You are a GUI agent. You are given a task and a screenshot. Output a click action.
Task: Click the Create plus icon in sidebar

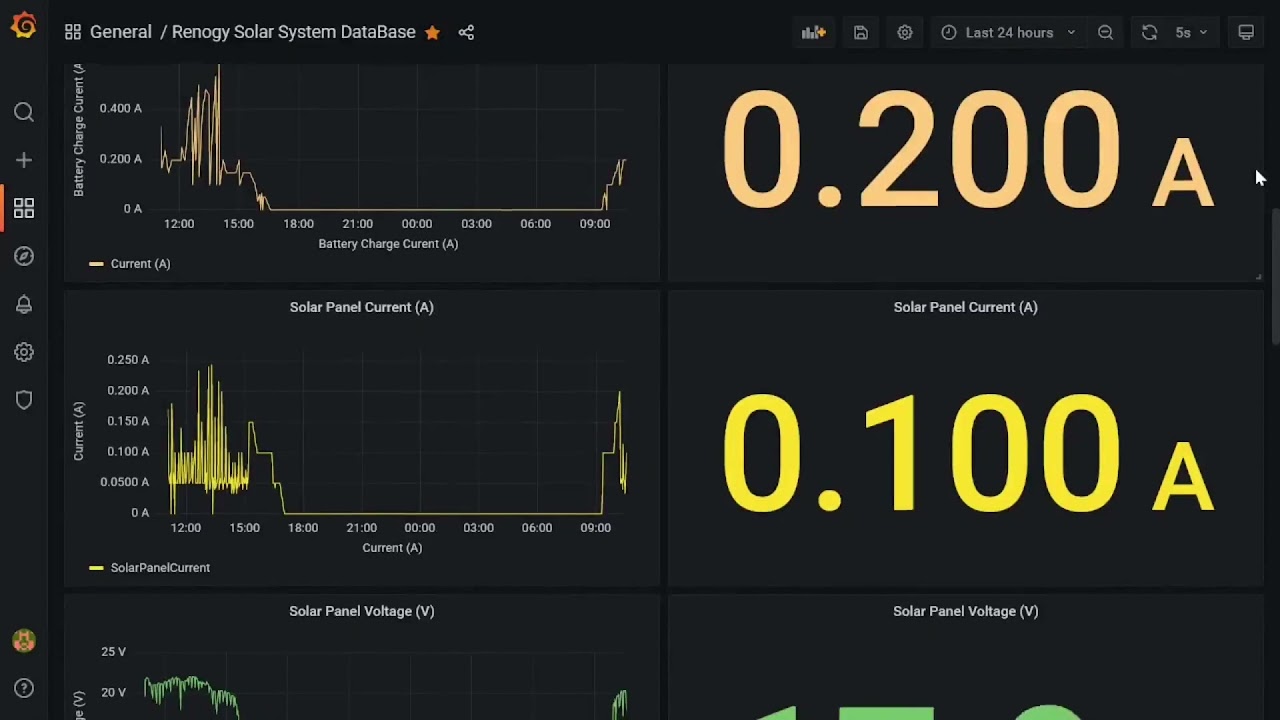(x=24, y=160)
